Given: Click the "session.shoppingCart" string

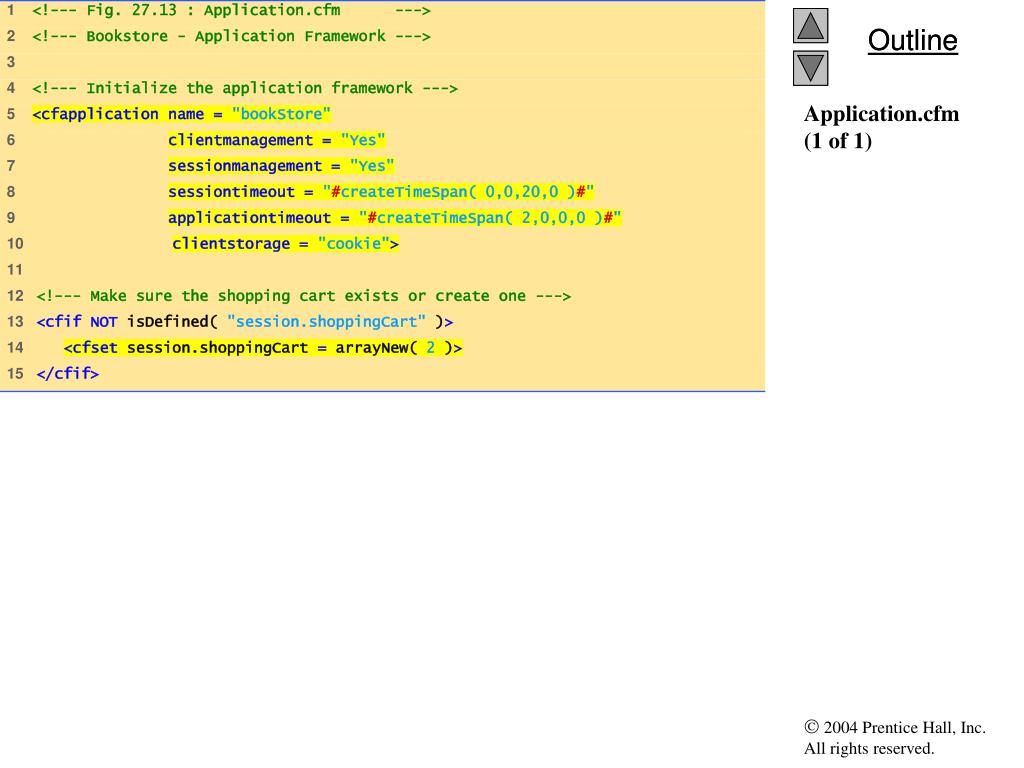Looking at the screenshot, I should [326, 321].
